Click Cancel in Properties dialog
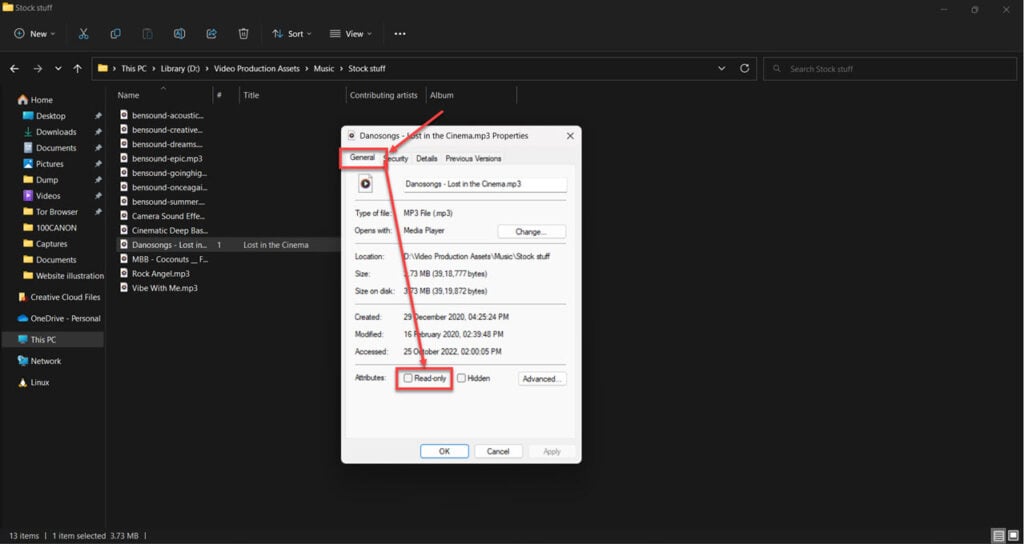 coord(498,451)
